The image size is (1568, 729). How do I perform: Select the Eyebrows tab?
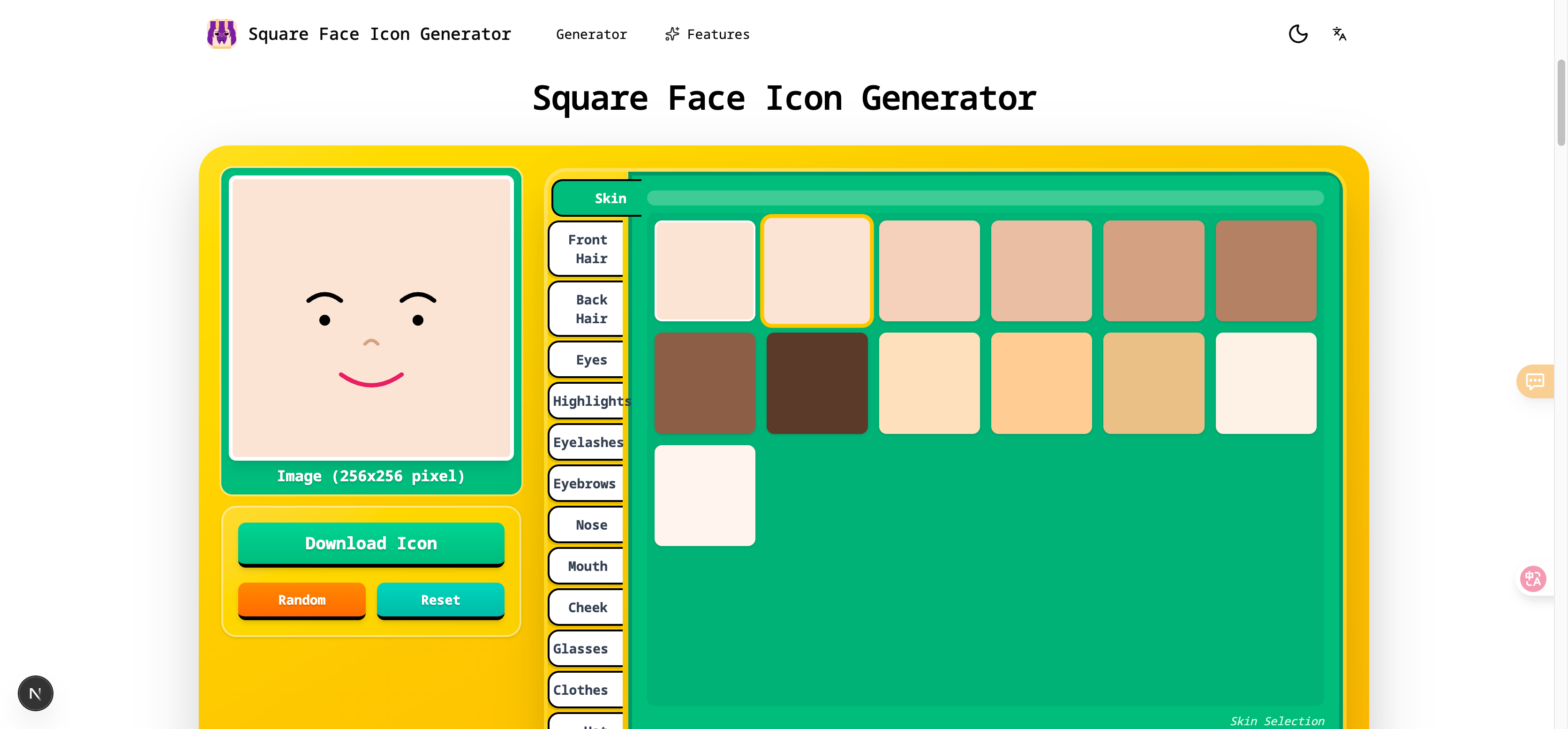click(x=584, y=484)
